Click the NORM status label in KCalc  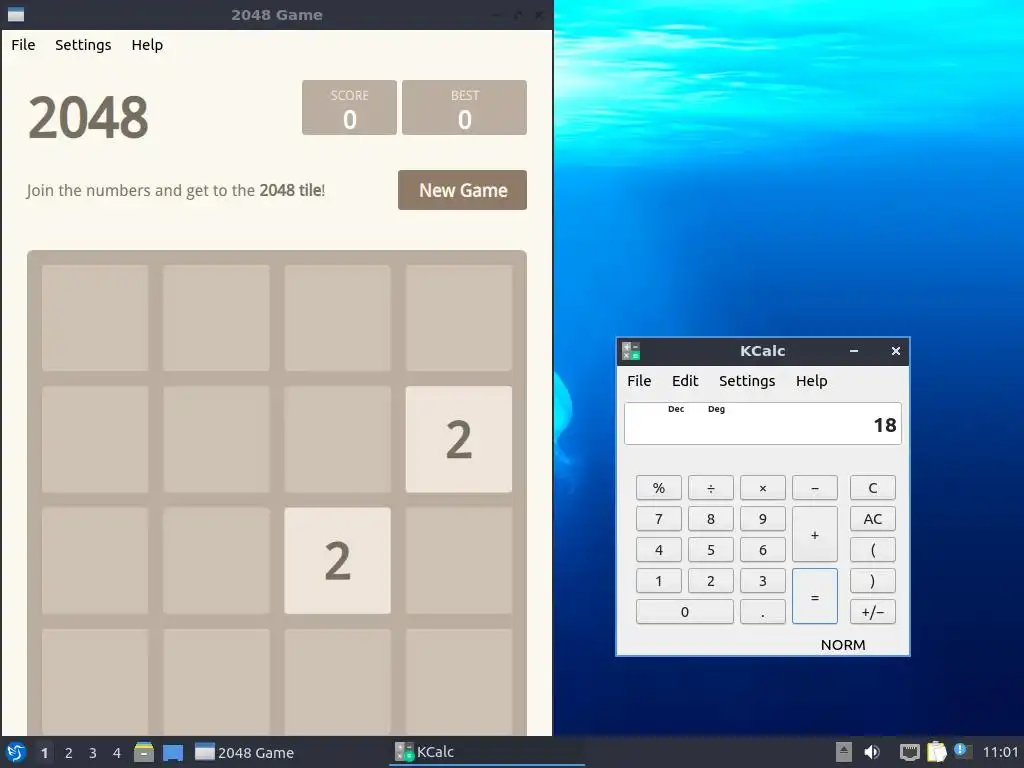pos(843,645)
